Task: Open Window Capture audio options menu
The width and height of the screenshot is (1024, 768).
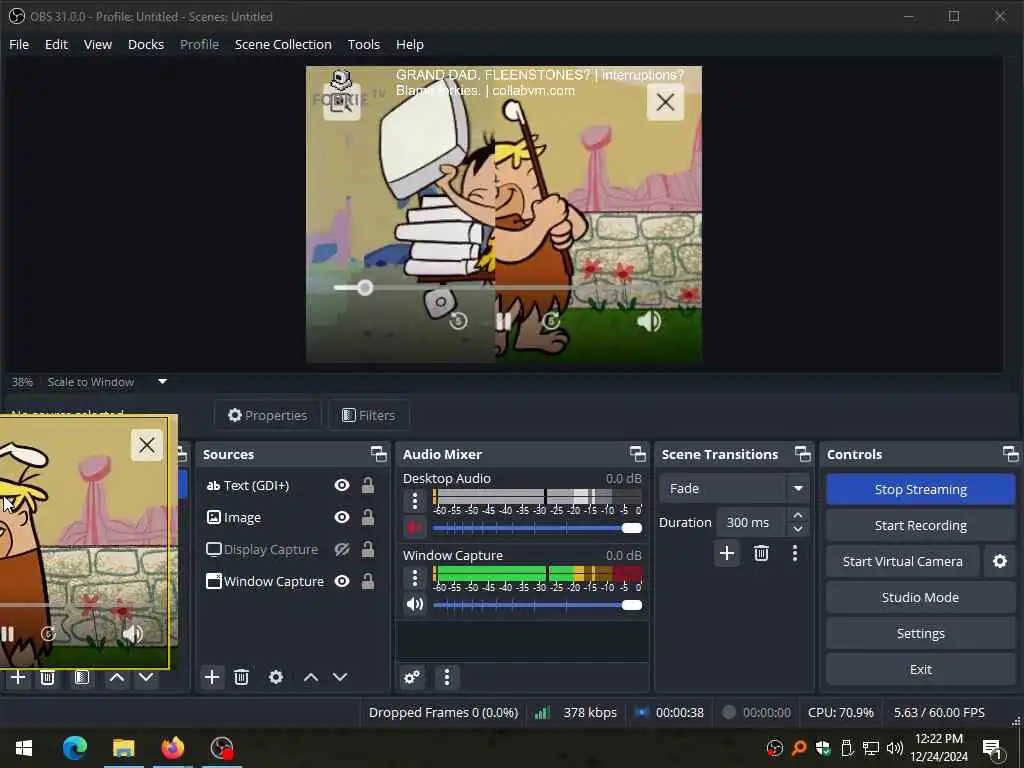Action: coord(414,578)
